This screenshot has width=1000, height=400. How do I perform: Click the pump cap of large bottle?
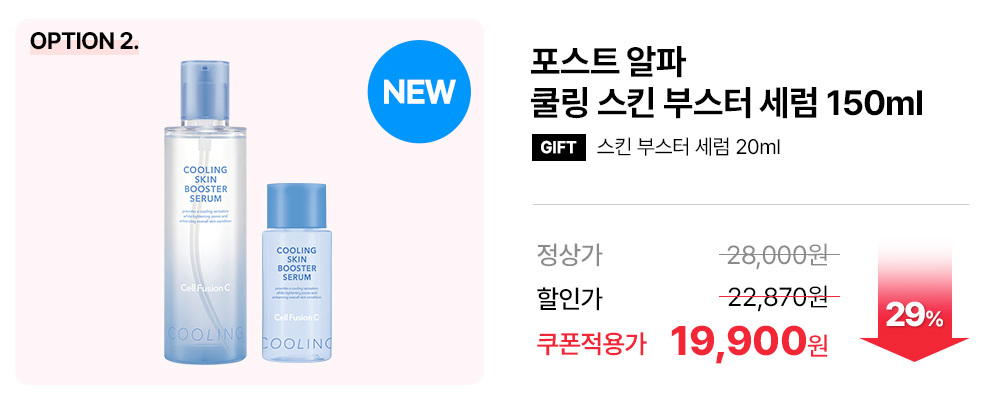[x=205, y=91]
